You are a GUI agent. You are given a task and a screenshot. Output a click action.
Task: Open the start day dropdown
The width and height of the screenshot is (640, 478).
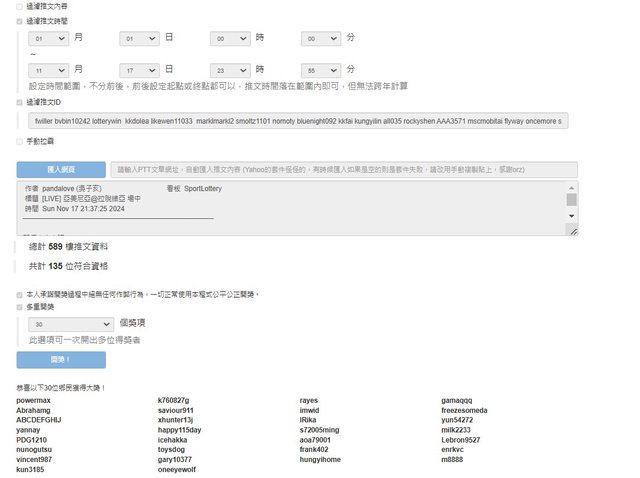[x=138, y=38]
